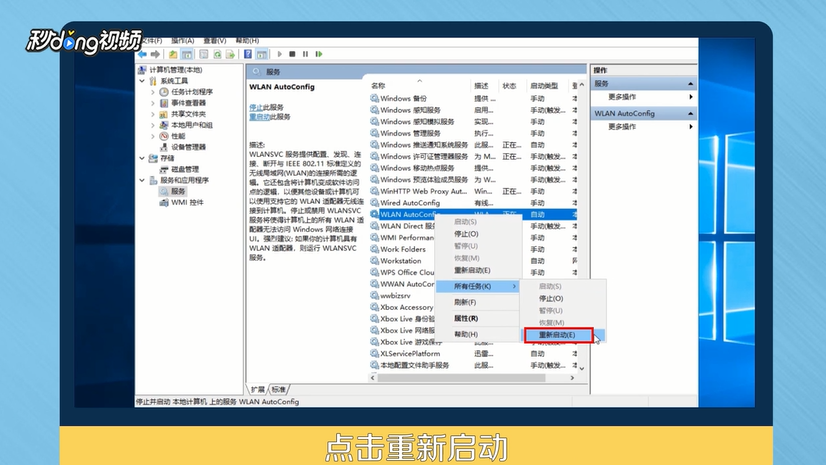Select 磁盘管理 in the tree
The width and height of the screenshot is (826, 465).
pos(185,169)
